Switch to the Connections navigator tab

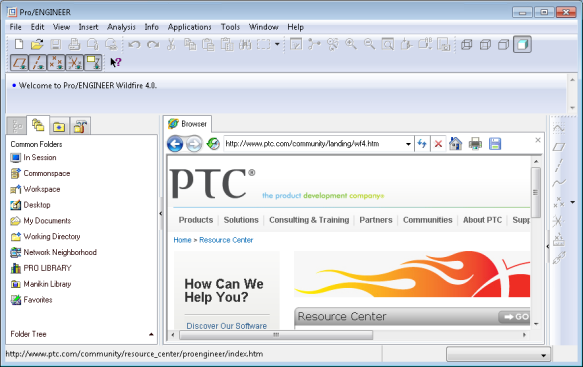(x=81, y=126)
